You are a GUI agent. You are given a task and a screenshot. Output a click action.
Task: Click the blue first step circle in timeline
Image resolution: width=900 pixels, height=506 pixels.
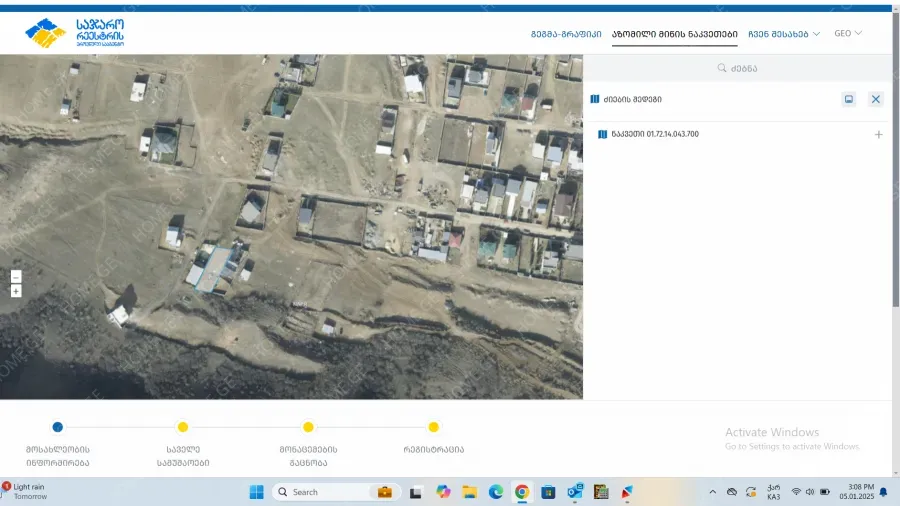tap(58, 427)
